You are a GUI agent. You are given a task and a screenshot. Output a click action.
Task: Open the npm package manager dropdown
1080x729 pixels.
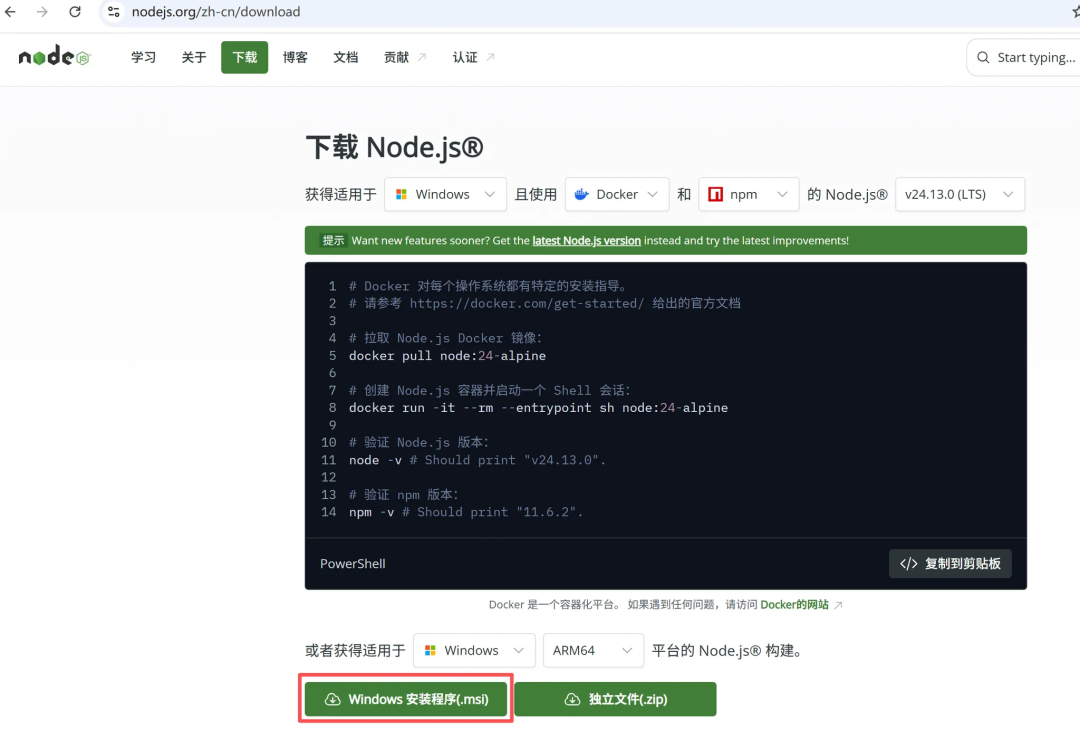coord(749,194)
